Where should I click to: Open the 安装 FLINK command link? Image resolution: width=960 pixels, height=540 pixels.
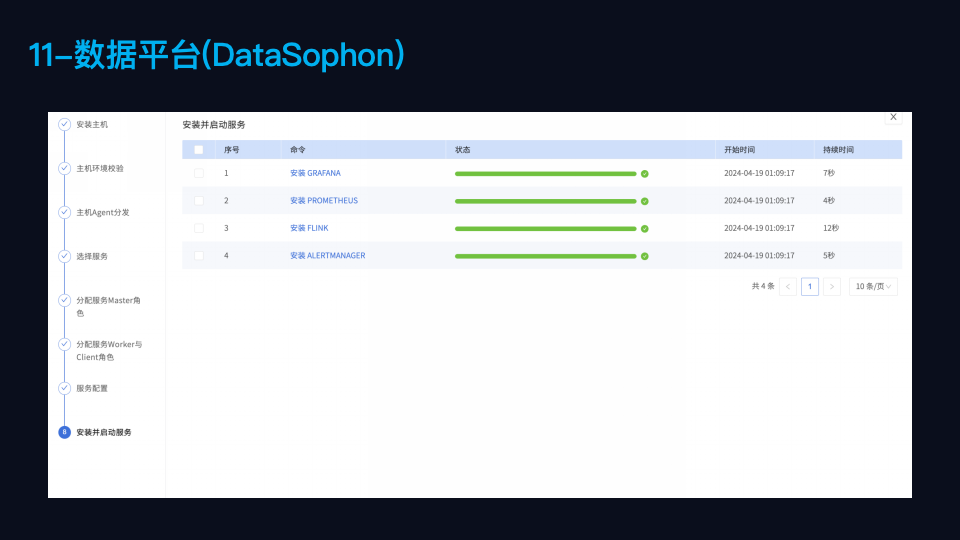click(309, 228)
